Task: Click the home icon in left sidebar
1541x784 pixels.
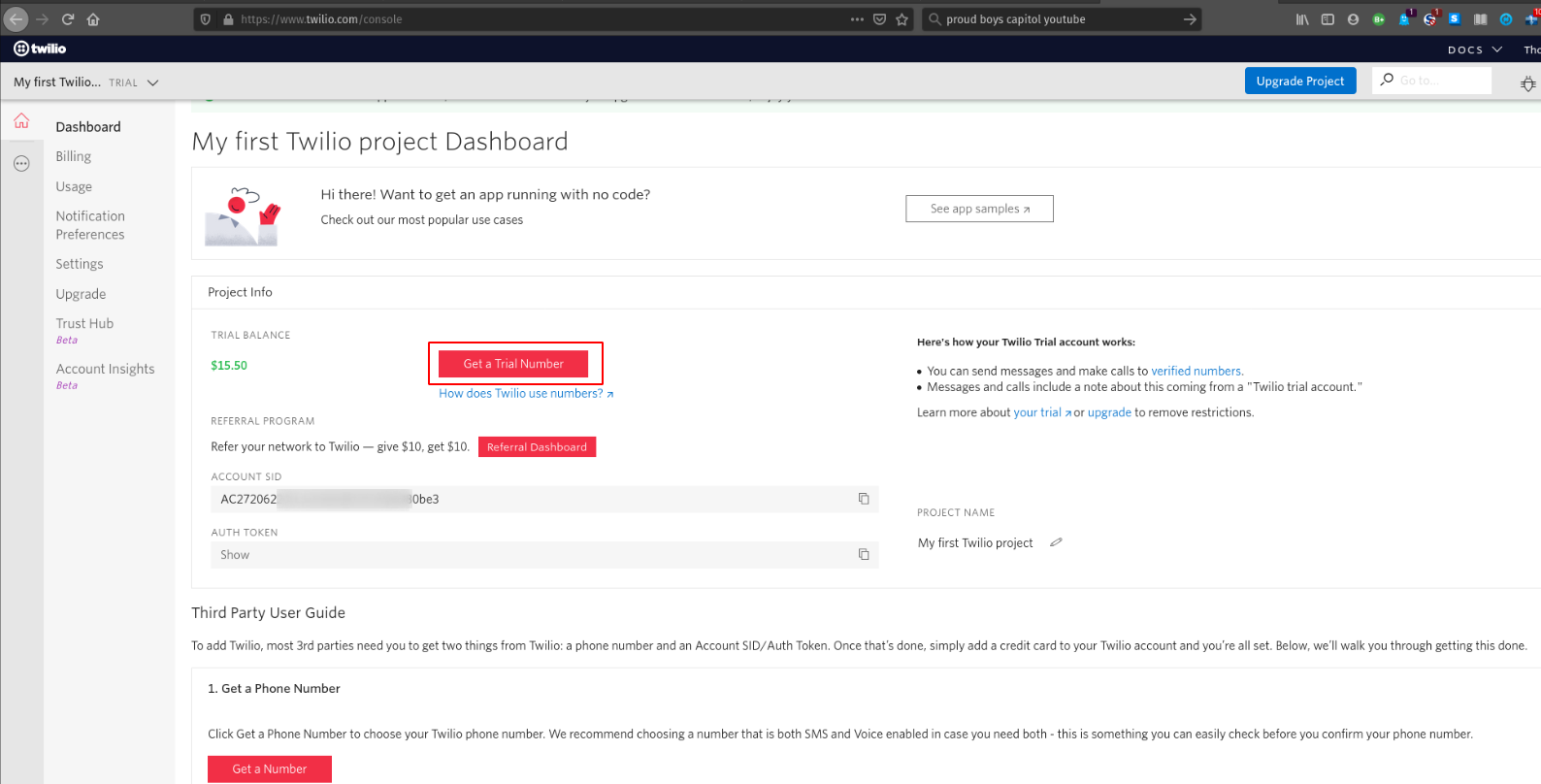Action: (21, 121)
